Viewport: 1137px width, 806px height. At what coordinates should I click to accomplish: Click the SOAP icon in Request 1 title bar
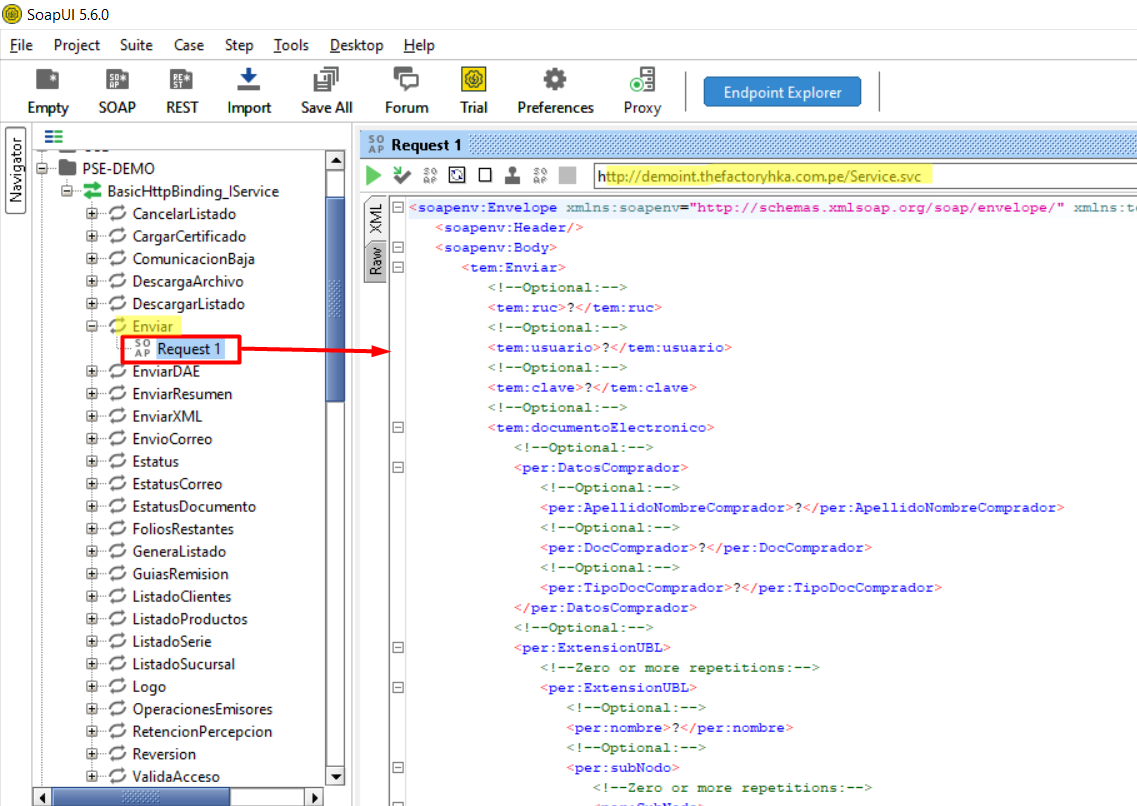tap(376, 144)
